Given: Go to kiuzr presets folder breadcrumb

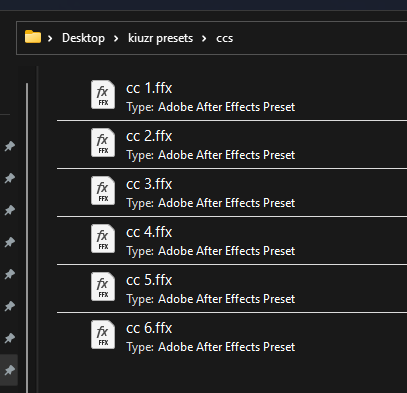Looking at the screenshot, I should [x=160, y=38].
